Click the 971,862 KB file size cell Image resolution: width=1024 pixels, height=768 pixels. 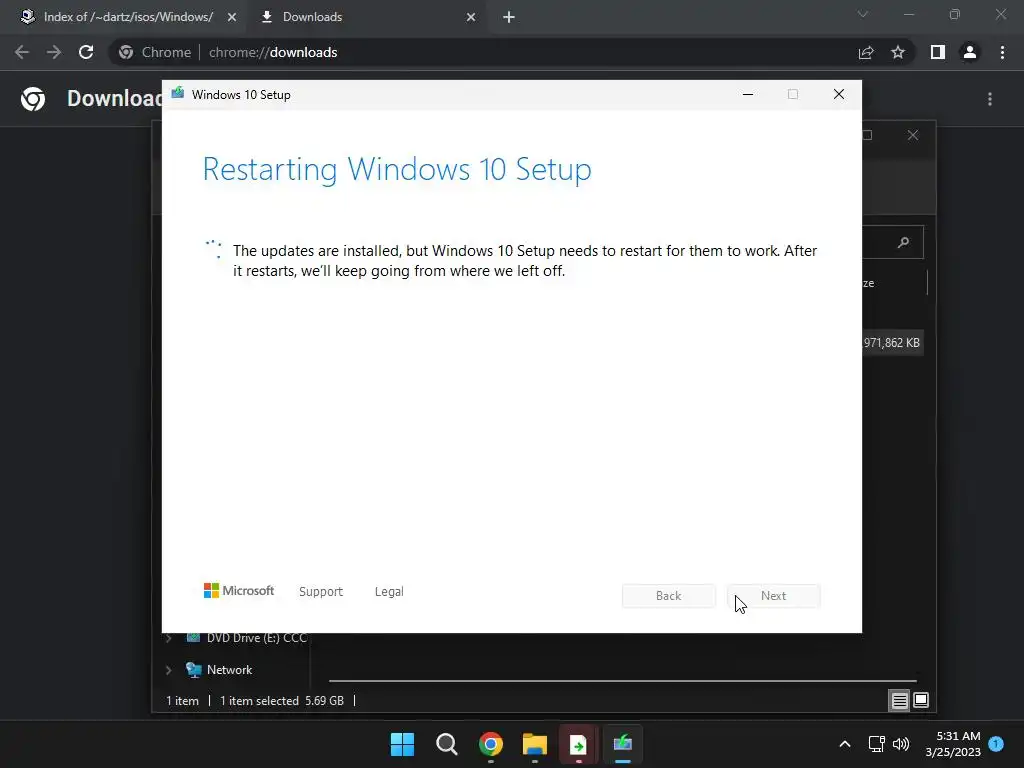tap(891, 343)
